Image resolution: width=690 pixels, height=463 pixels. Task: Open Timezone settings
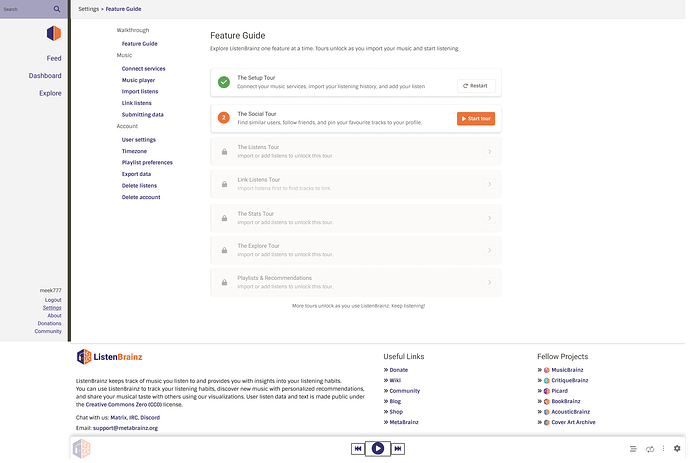[x=134, y=151]
